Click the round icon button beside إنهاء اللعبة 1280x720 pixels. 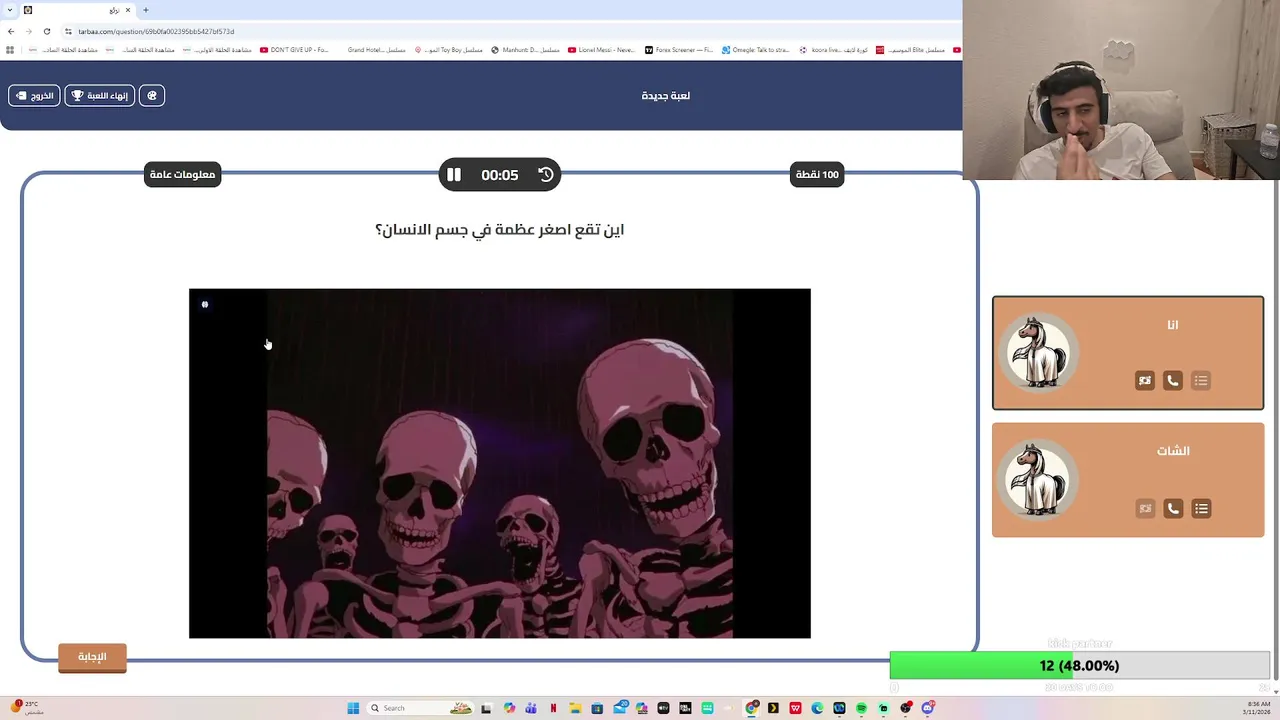pyautogui.click(x=152, y=95)
